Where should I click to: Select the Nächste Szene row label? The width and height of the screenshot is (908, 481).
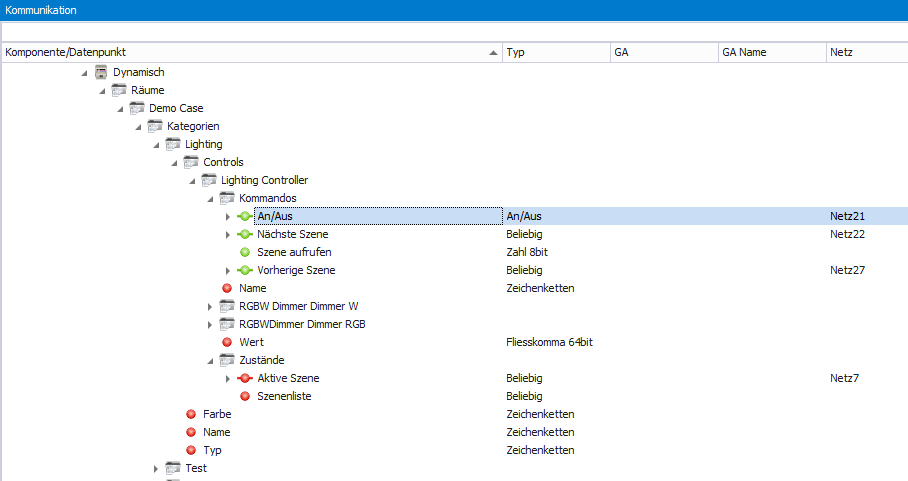pyautogui.click(x=292, y=234)
